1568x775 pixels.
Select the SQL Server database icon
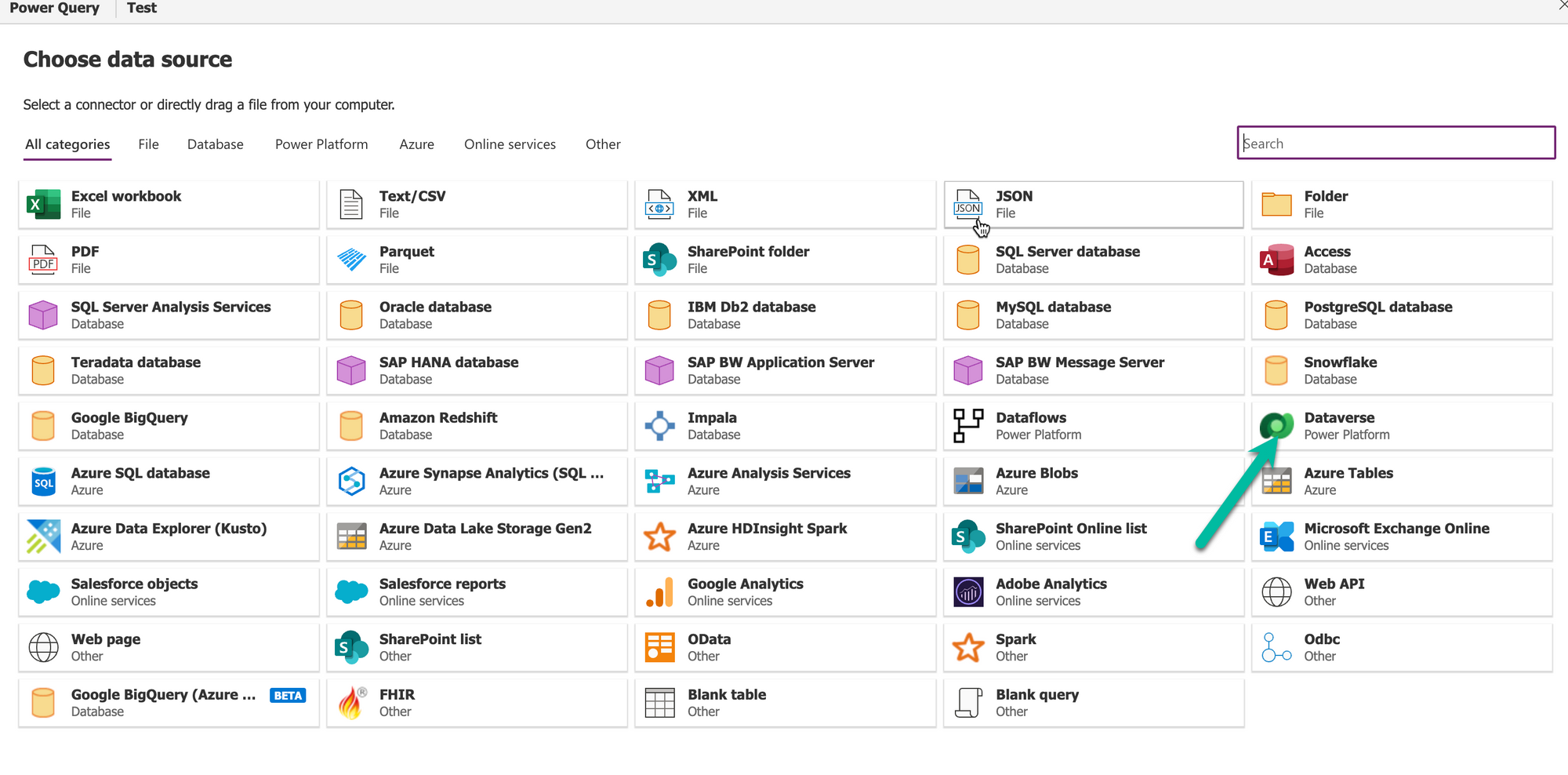[x=967, y=260]
